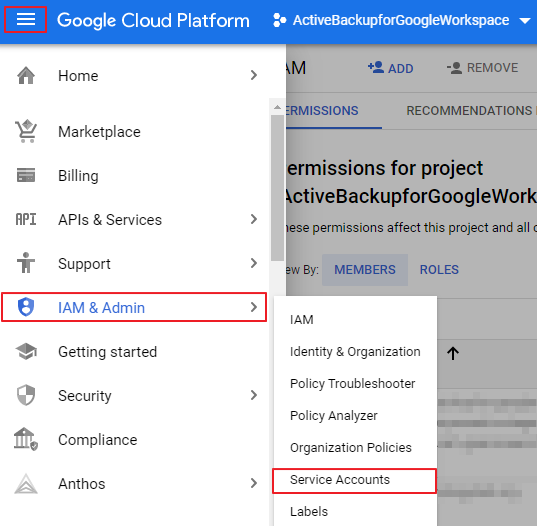Click the Marketplace cart icon
Image resolution: width=537 pixels, height=526 pixels.
pyautogui.click(x=26, y=131)
